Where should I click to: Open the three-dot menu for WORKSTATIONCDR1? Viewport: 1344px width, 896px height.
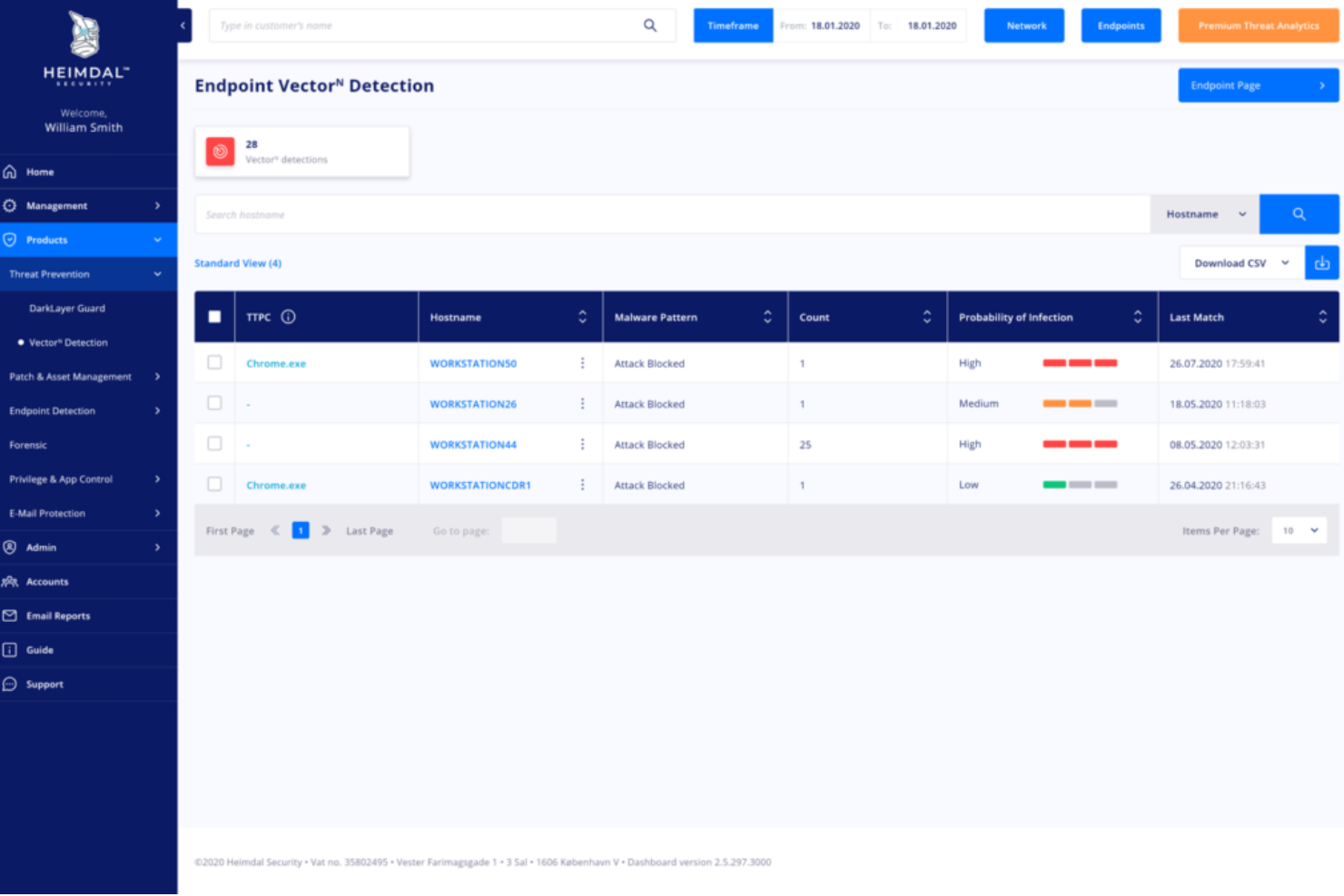[582, 485]
